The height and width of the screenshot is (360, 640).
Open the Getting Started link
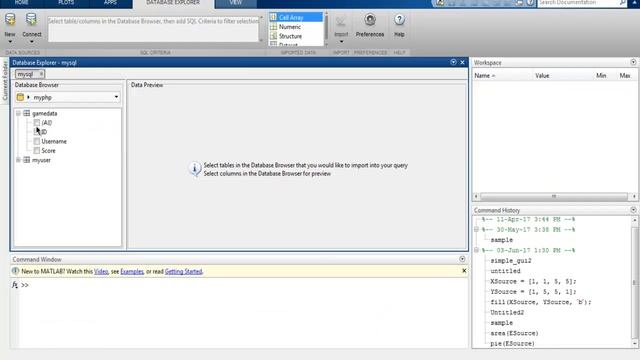[183, 271]
